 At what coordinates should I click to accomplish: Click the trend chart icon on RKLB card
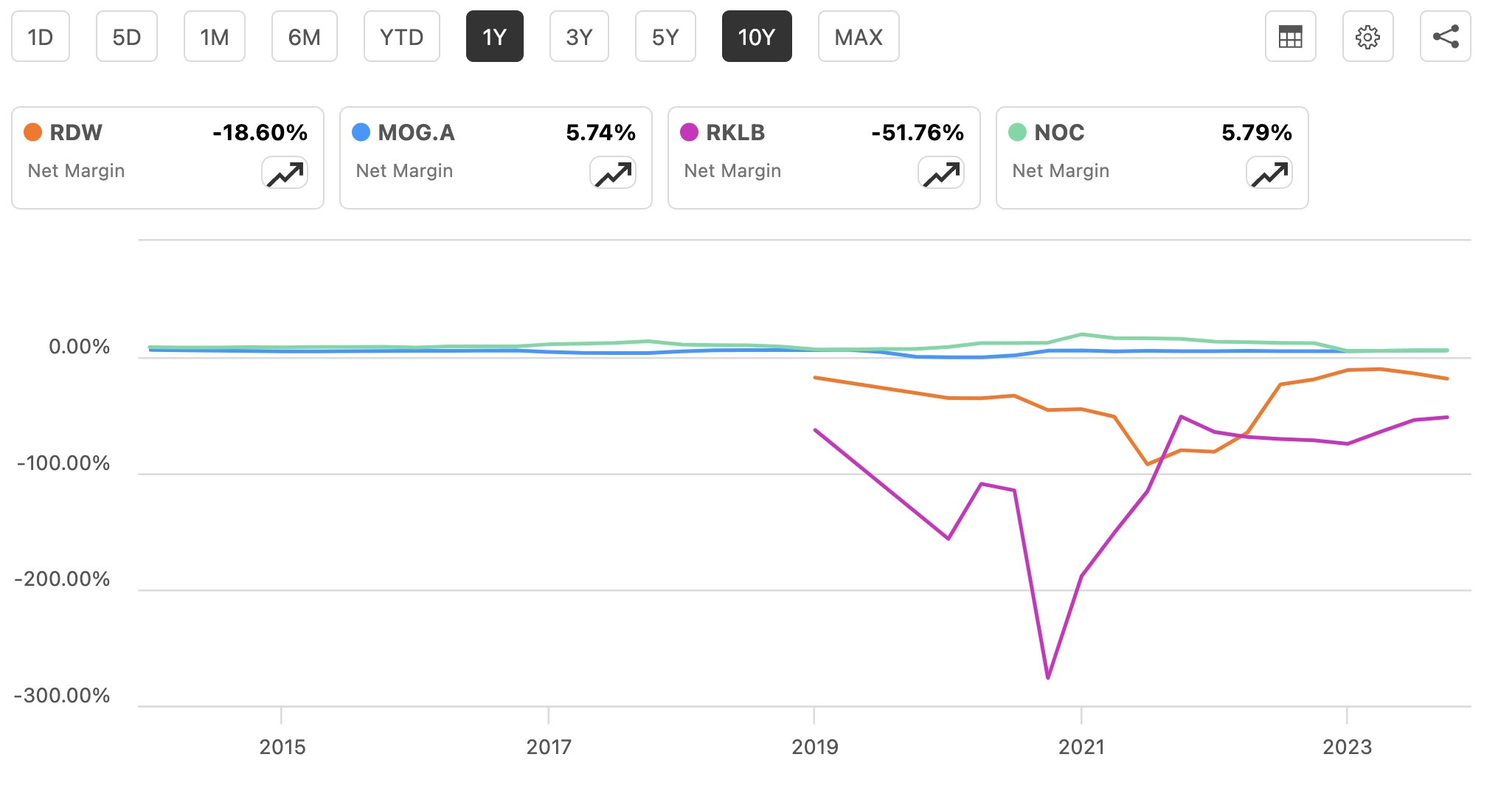click(x=941, y=172)
